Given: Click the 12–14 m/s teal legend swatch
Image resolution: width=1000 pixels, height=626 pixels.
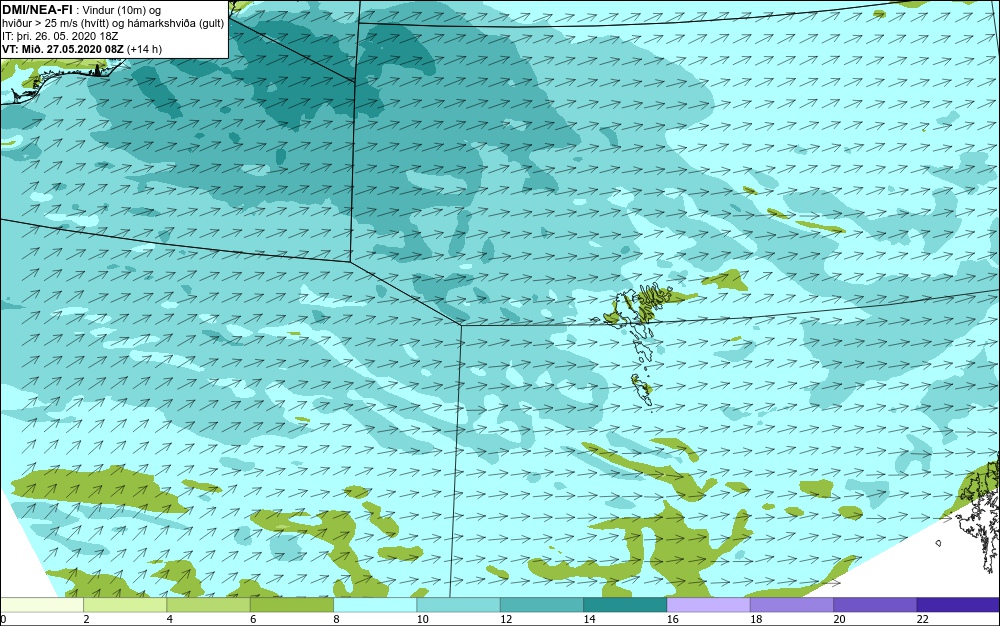Looking at the screenshot, I should (x=541, y=605).
